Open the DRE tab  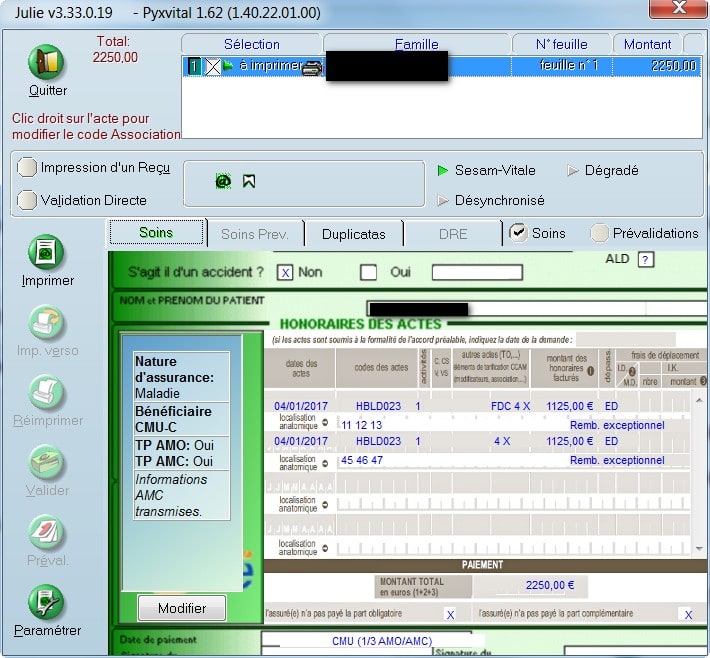tap(452, 234)
